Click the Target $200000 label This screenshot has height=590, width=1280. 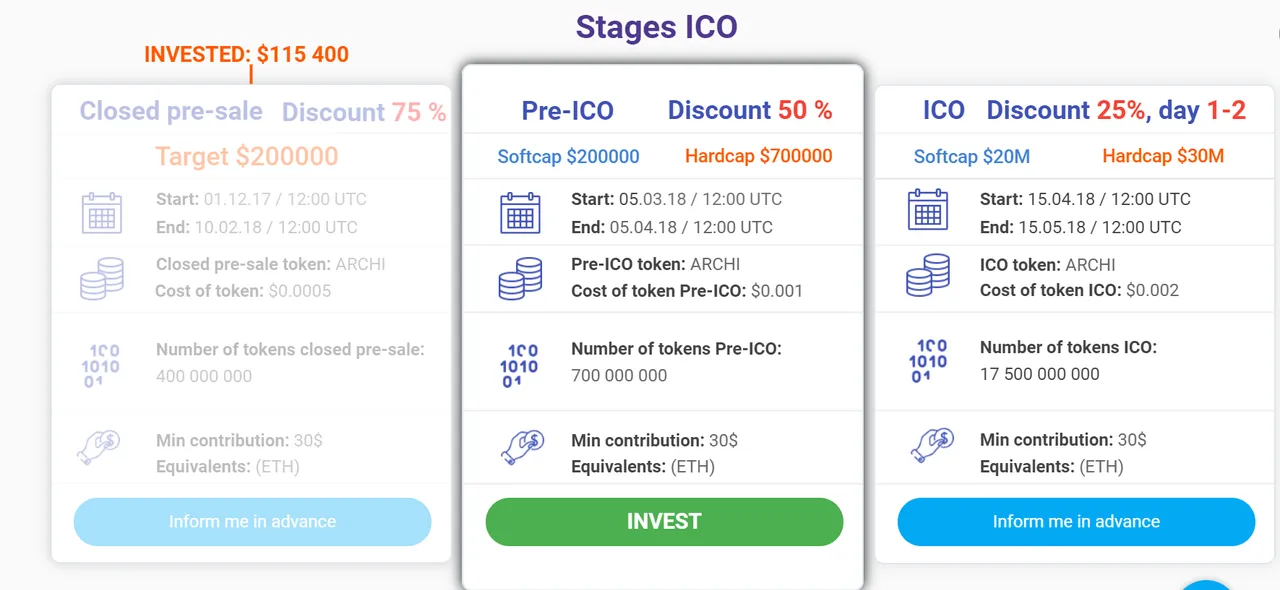point(247,156)
